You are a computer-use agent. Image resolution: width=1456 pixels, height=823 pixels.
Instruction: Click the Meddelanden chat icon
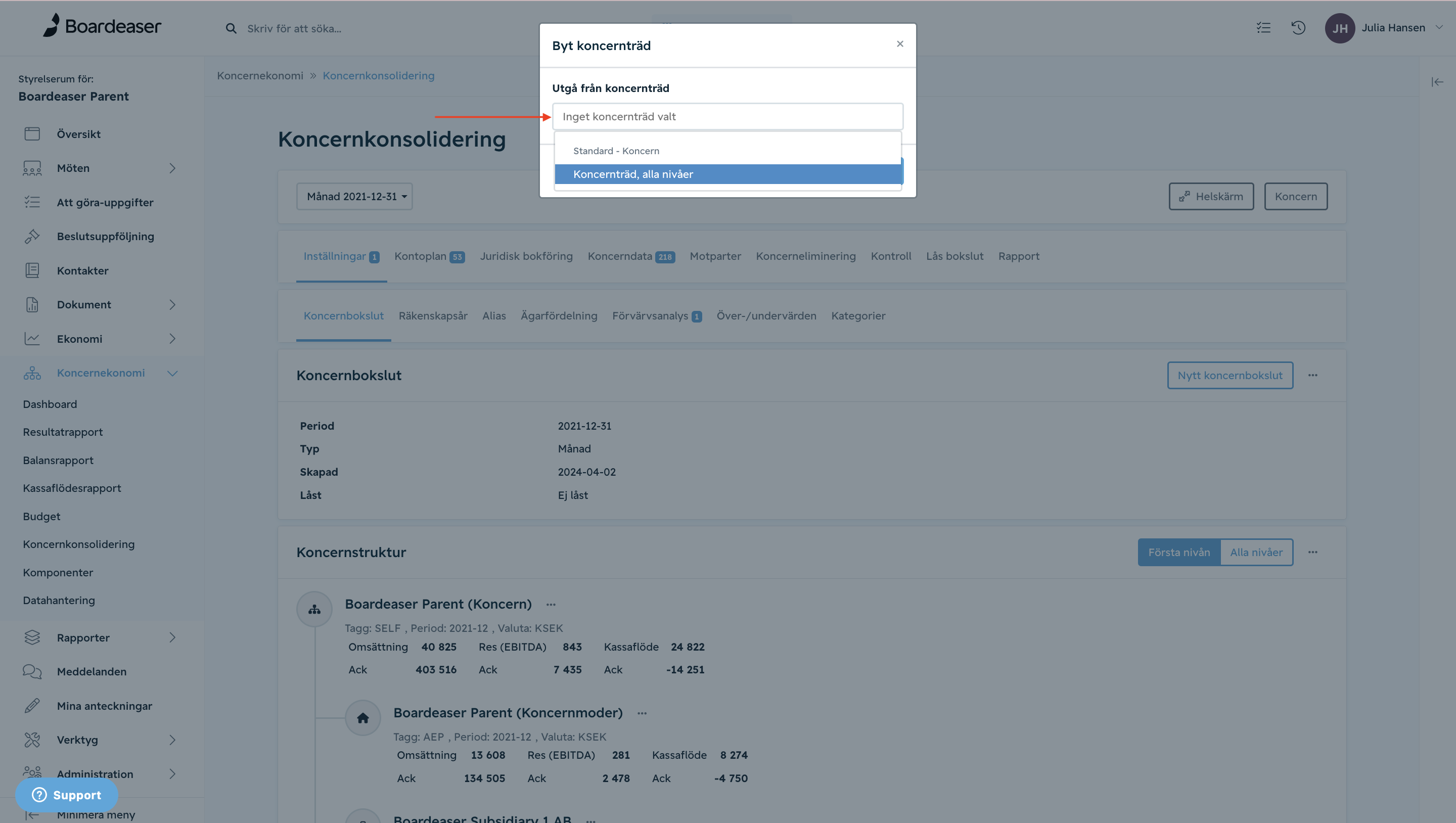pyautogui.click(x=32, y=671)
